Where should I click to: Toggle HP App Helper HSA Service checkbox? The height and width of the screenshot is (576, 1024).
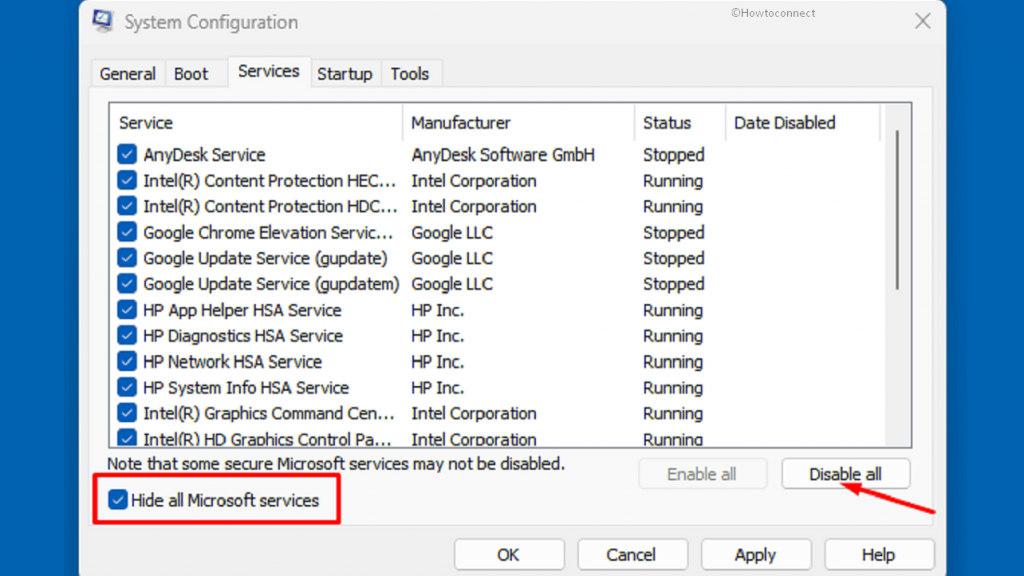pyautogui.click(x=127, y=310)
